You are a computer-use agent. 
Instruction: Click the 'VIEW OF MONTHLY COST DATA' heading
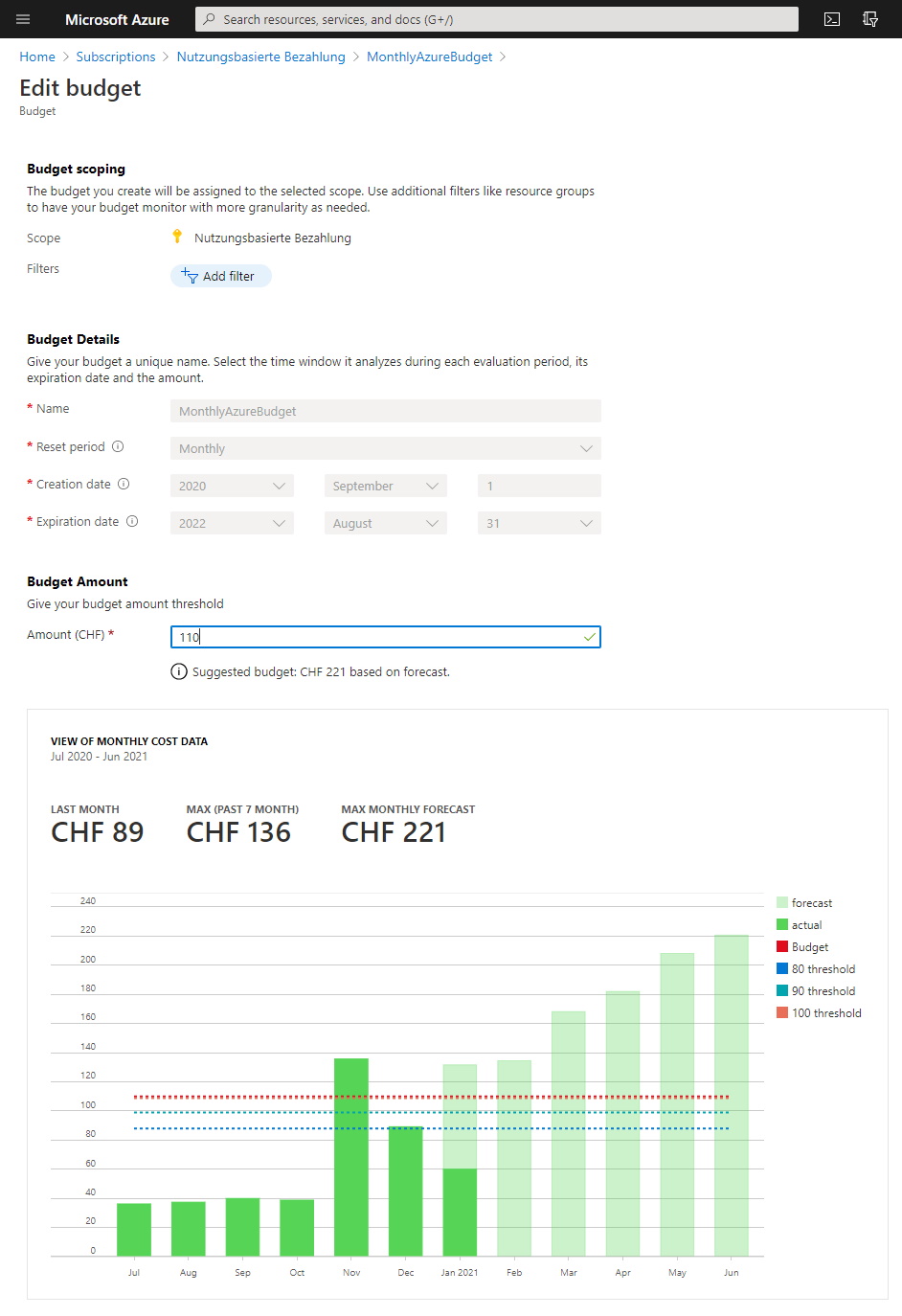[129, 741]
